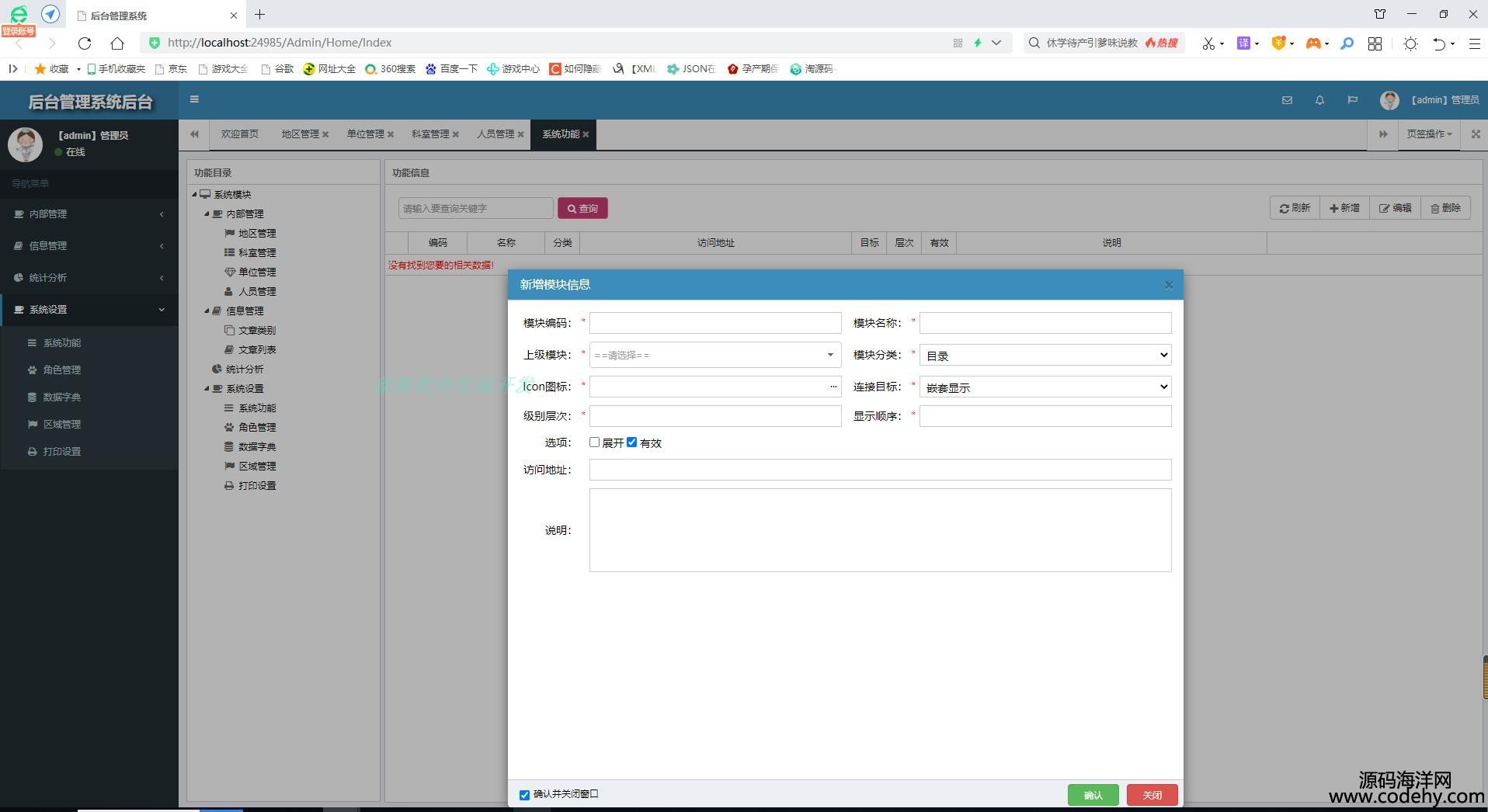
Task: Open the 模块分类 dropdown
Action: pyautogui.click(x=1045, y=355)
